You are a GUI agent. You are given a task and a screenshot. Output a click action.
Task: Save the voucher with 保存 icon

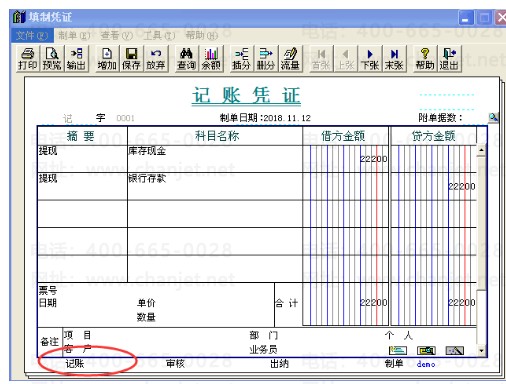click(131, 59)
